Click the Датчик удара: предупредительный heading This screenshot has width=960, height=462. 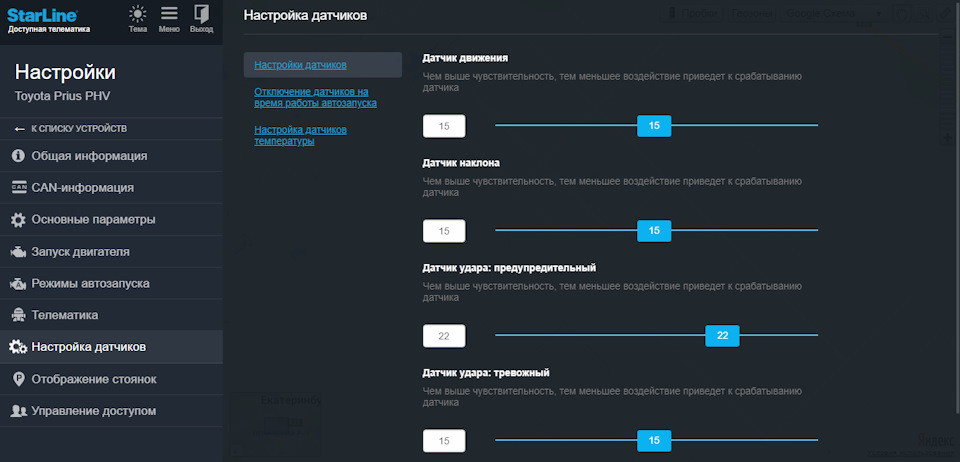tap(509, 267)
